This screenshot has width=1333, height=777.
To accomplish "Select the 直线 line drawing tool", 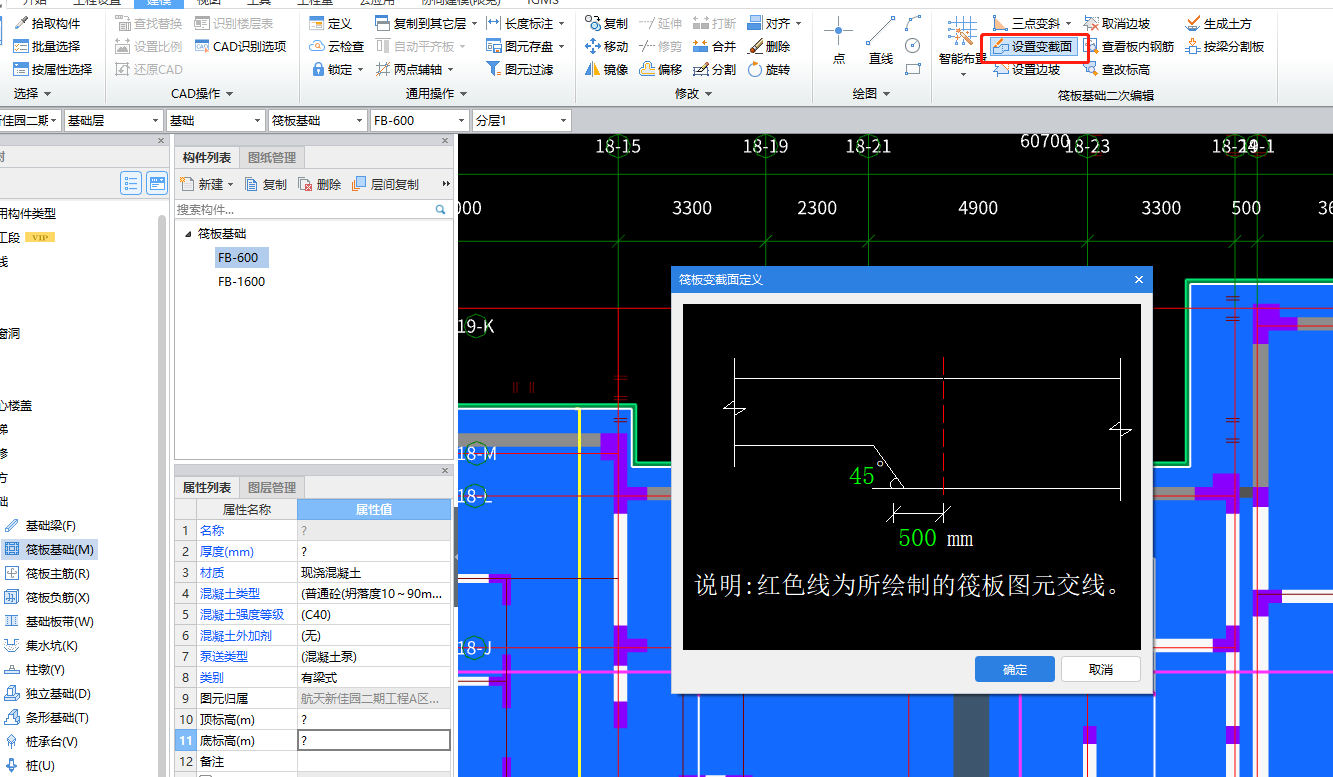I will point(881,42).
